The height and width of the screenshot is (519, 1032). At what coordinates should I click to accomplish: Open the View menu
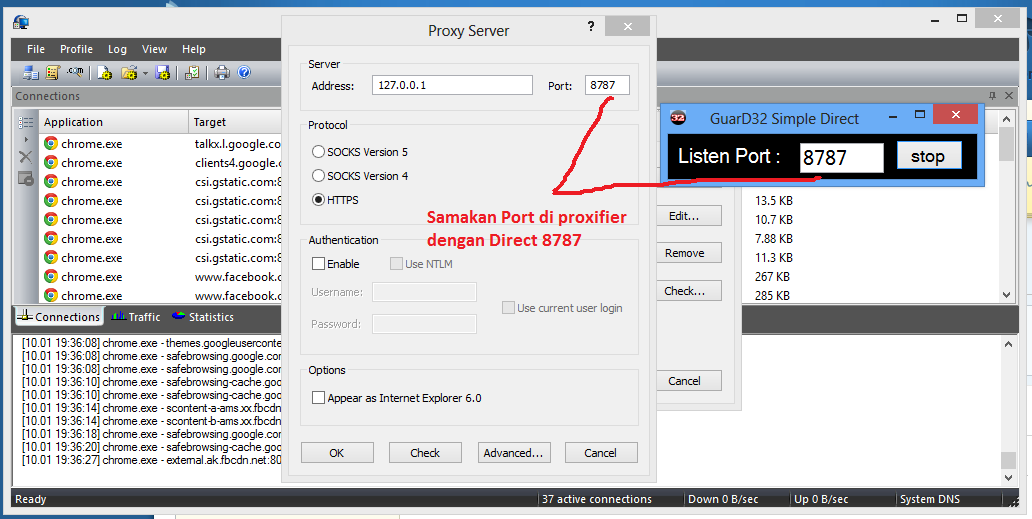pyautogui.click(x=154, y=49)
